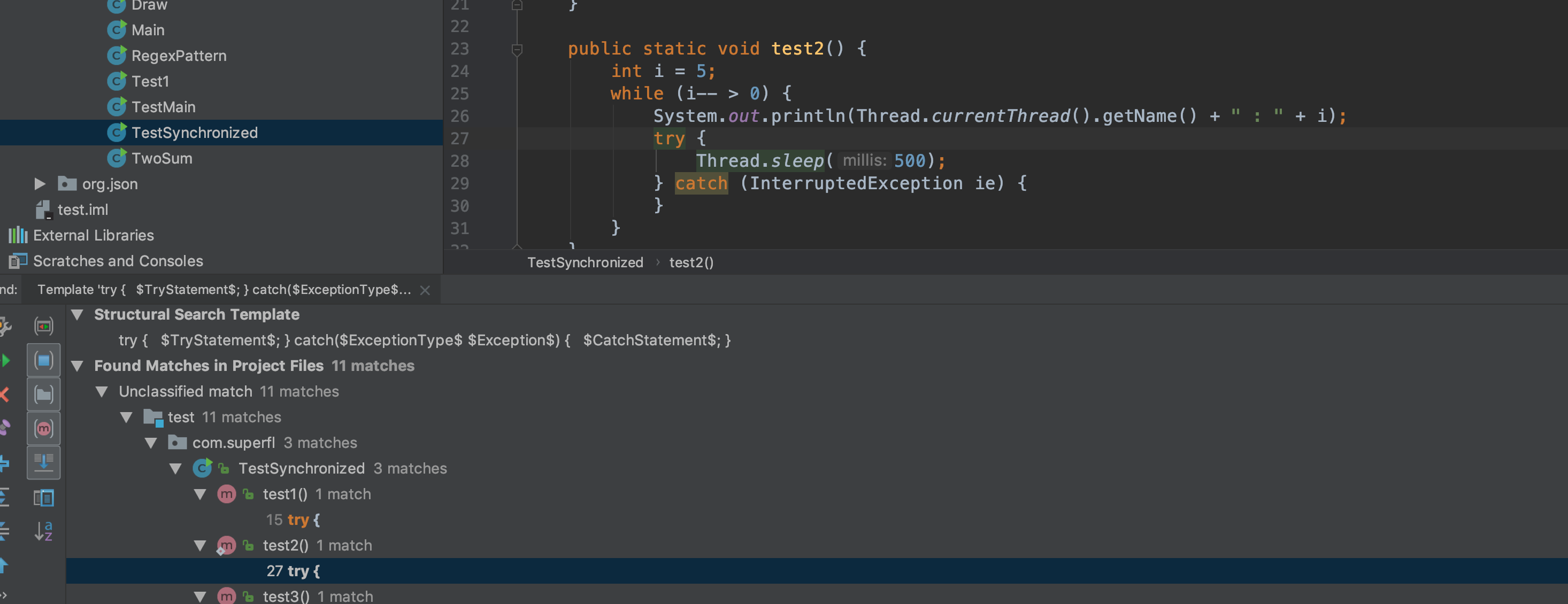Toggle Group by package folder button

click(x=43, y=395)
